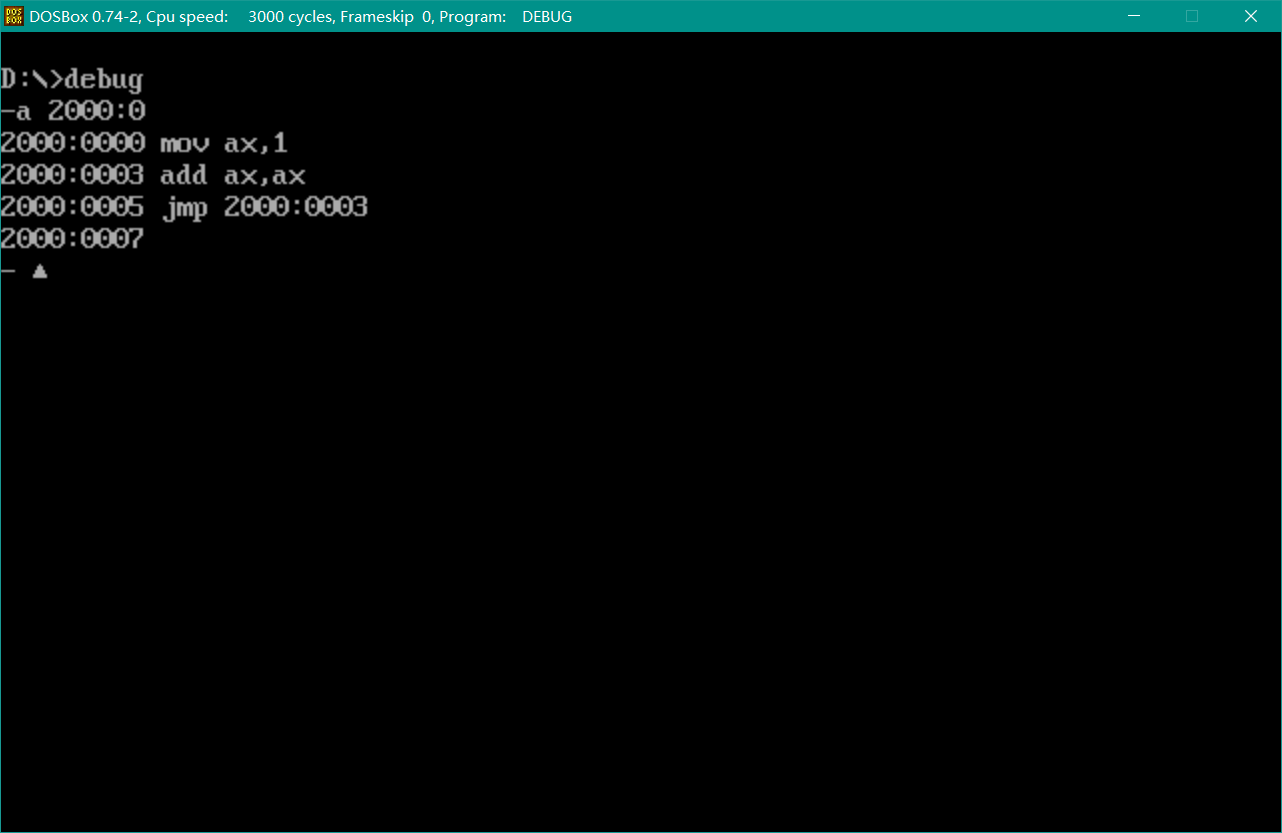Click 'Program: DEBUG' in title bar
This screenshot has width=1282, height=833.
pos(505,16)
